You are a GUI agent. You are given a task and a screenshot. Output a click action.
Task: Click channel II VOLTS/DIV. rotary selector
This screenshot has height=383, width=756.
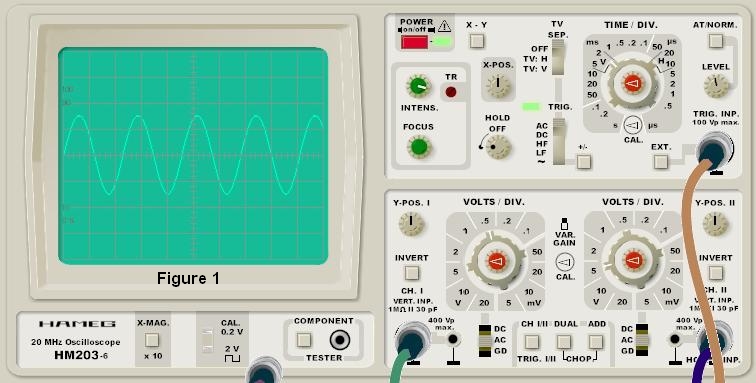(634, 261)
